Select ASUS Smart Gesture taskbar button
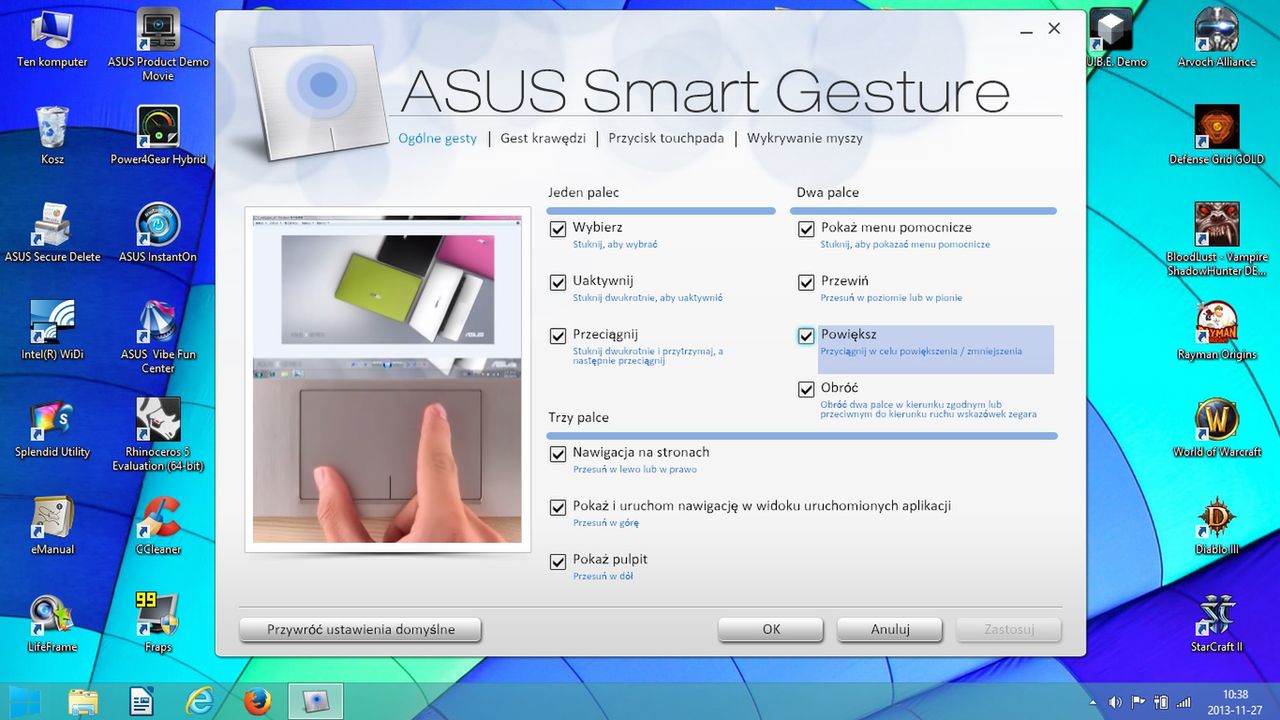 point(316,701)
